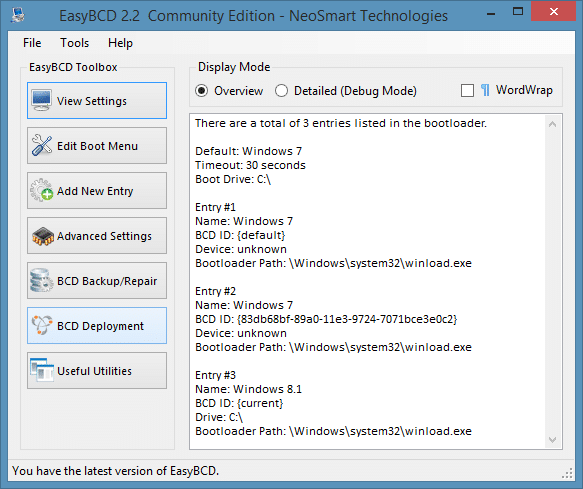Click the Advanced Settings chip icon
This screenshot has height=489, width=583.
(x=42, y=236)
